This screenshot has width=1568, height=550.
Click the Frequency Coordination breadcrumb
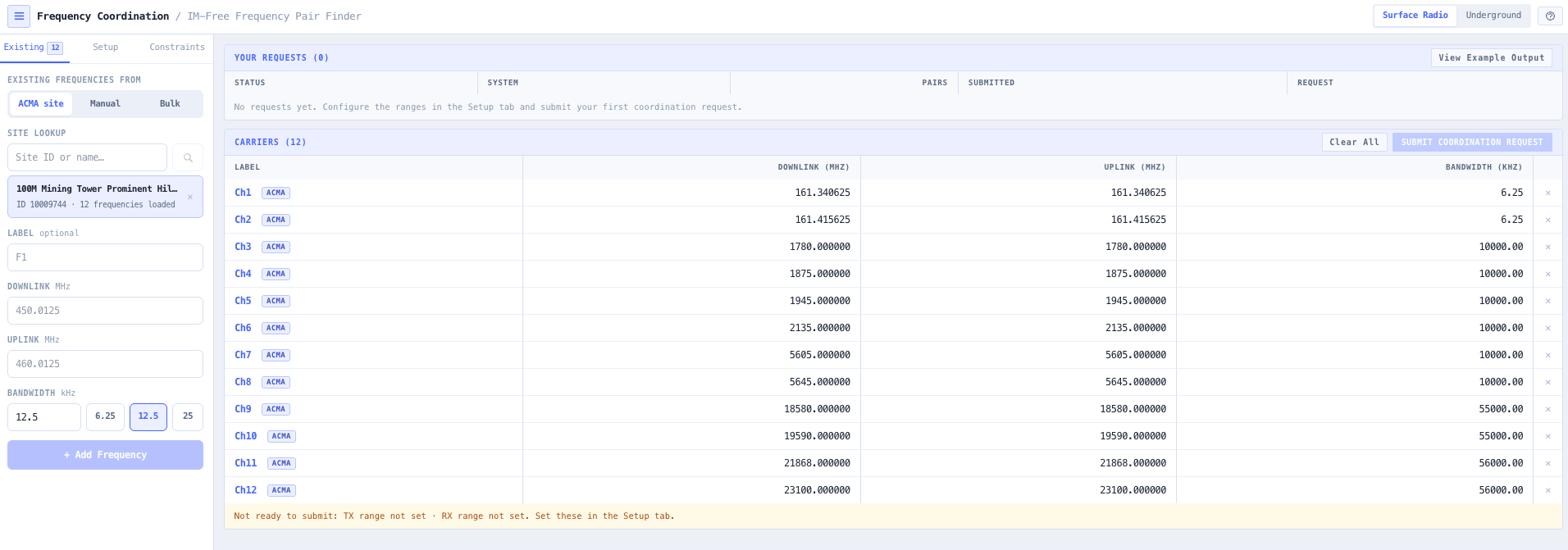103,16
